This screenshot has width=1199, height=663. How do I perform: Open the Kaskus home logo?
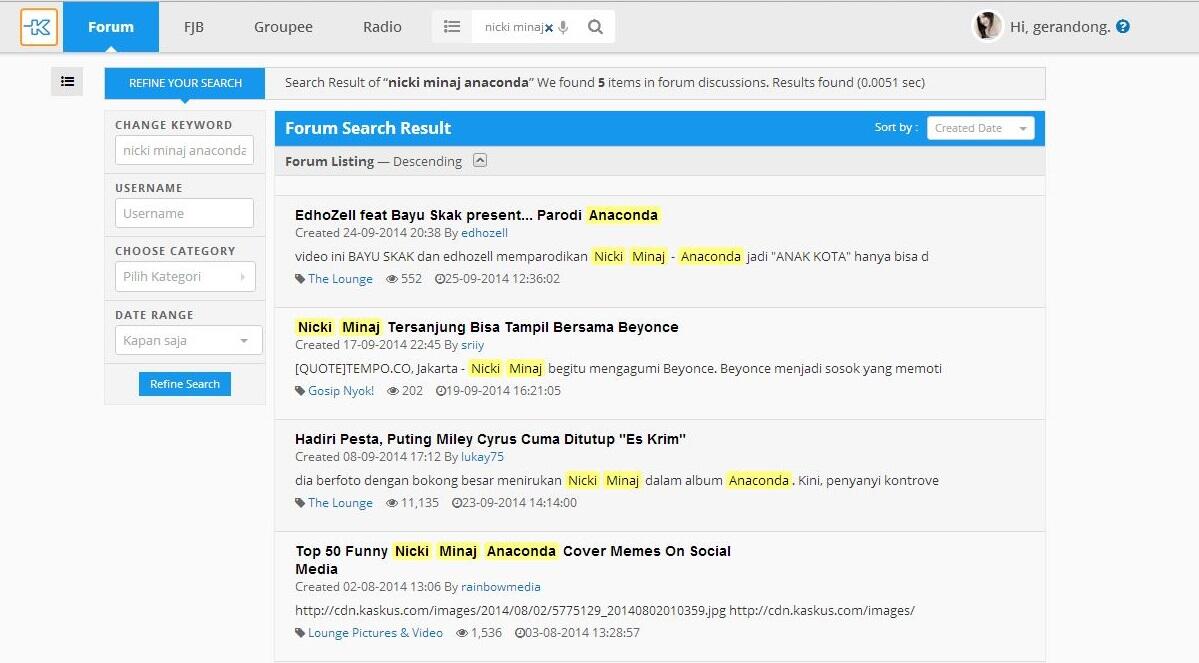tap(39, 27)
